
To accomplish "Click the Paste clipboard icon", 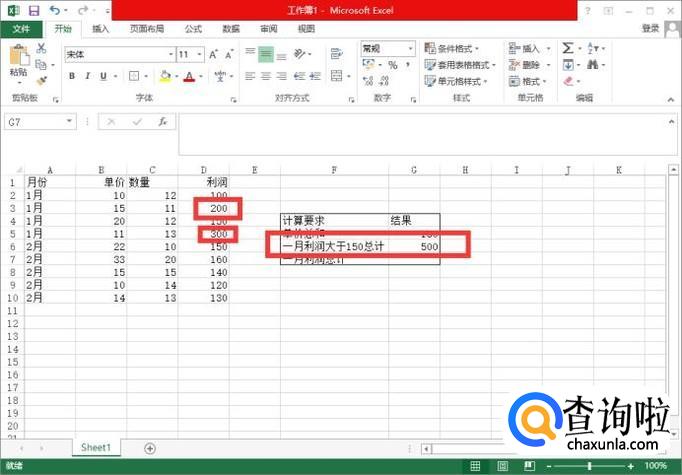I will click(19, 56).
